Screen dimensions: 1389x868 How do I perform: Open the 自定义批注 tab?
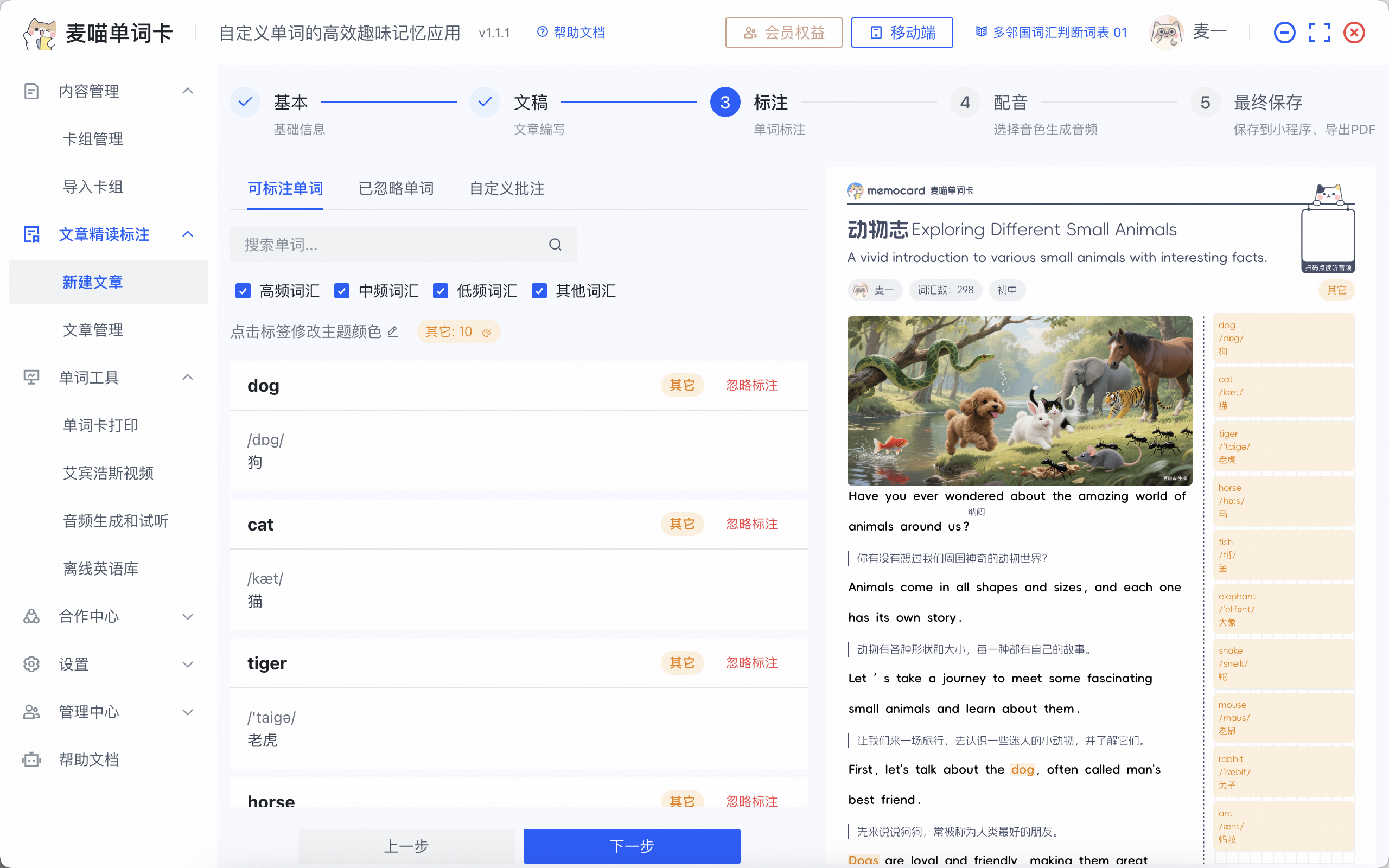click(506, 188)
